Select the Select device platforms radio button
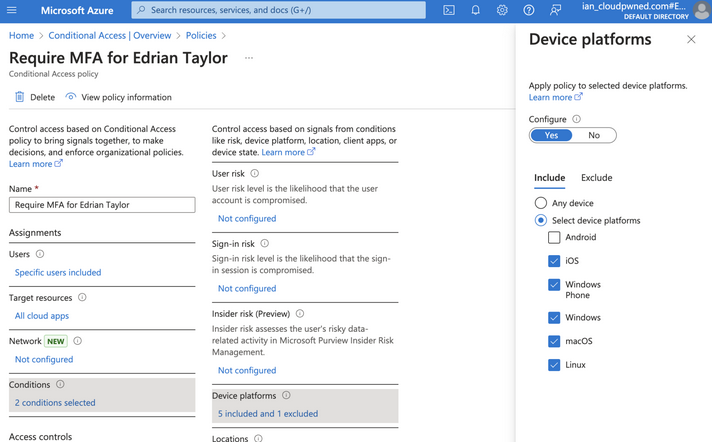712x442 pixels. 540,220
